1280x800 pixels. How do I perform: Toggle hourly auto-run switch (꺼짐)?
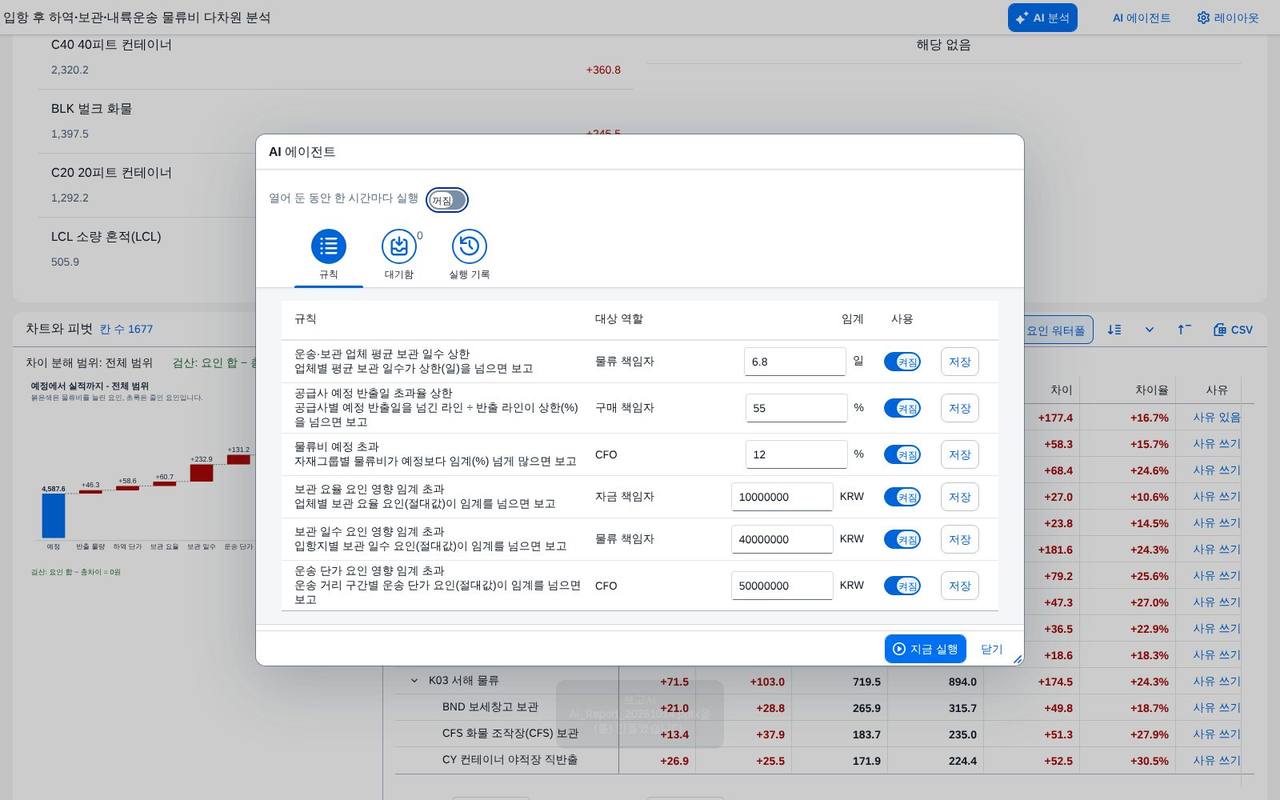pos(447,200)
